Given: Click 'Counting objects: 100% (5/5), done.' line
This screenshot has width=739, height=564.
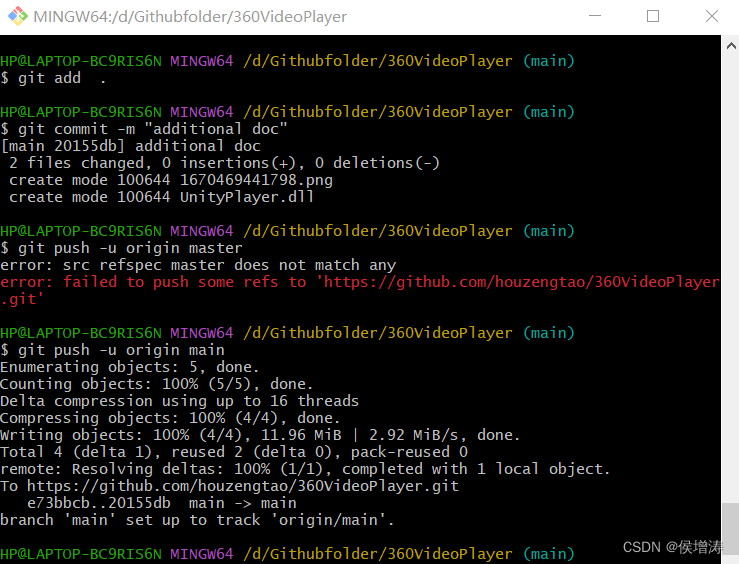Looking at the screenshot, I should click(x=156, y=384).
